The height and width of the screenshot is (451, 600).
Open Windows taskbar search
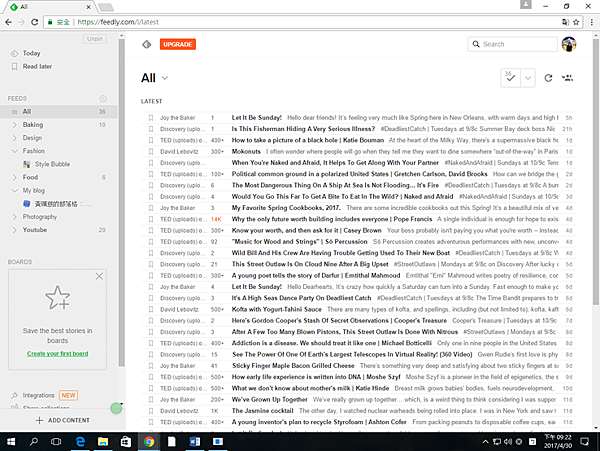point(34,442)
